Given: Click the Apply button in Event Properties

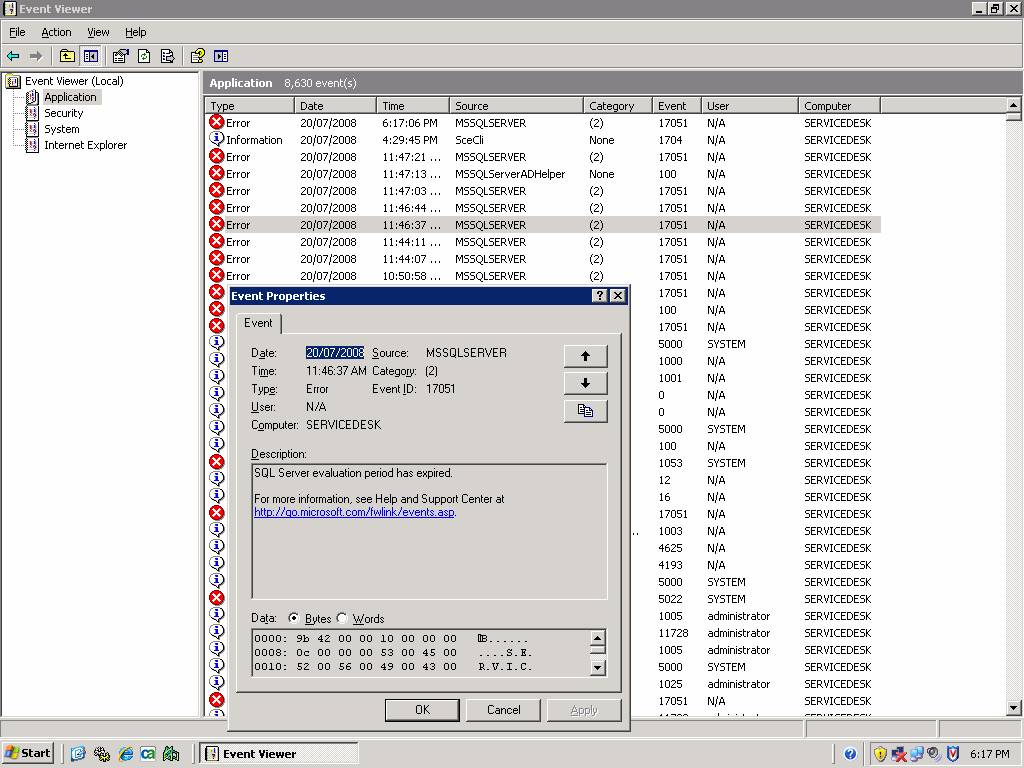Looking at the screenshot, I should tap(584, 710).
